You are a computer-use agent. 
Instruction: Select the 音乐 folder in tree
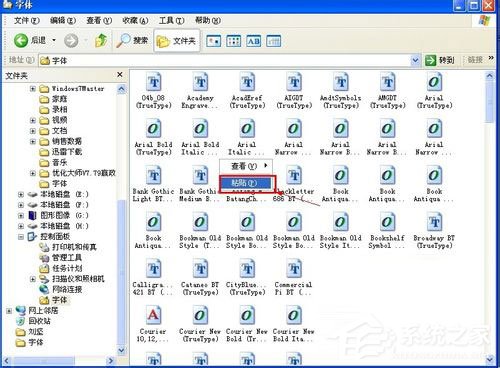(x=53, y=163)
